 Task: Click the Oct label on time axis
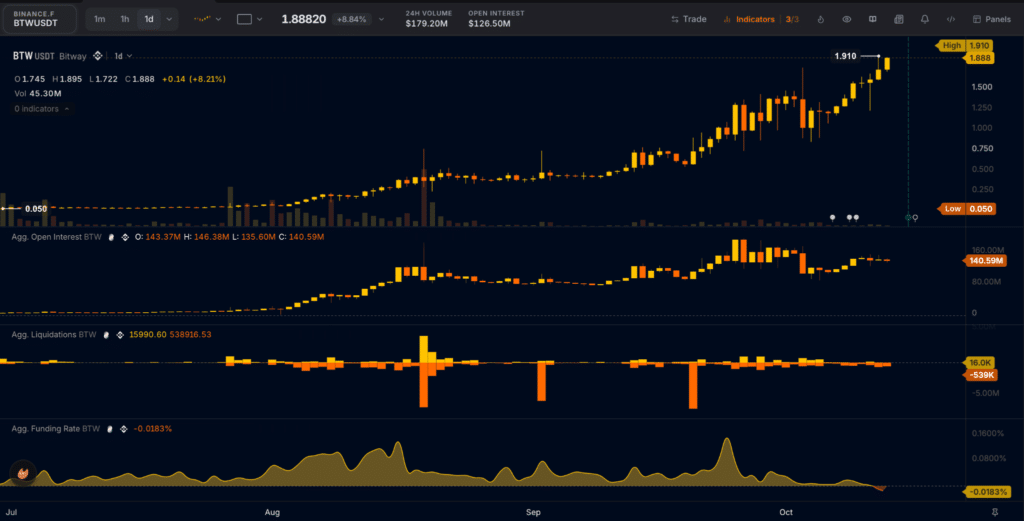786,513
